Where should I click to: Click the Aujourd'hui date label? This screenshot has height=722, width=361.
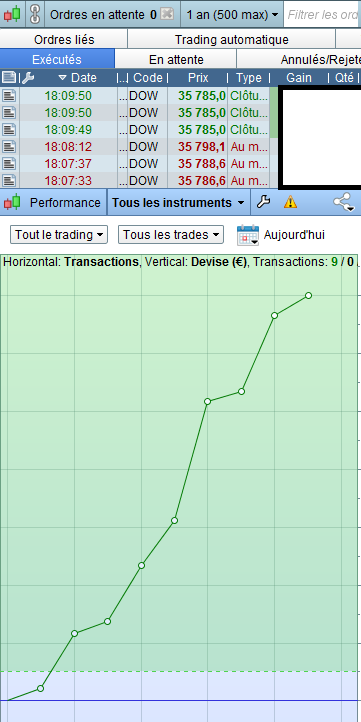coord(294,235)
